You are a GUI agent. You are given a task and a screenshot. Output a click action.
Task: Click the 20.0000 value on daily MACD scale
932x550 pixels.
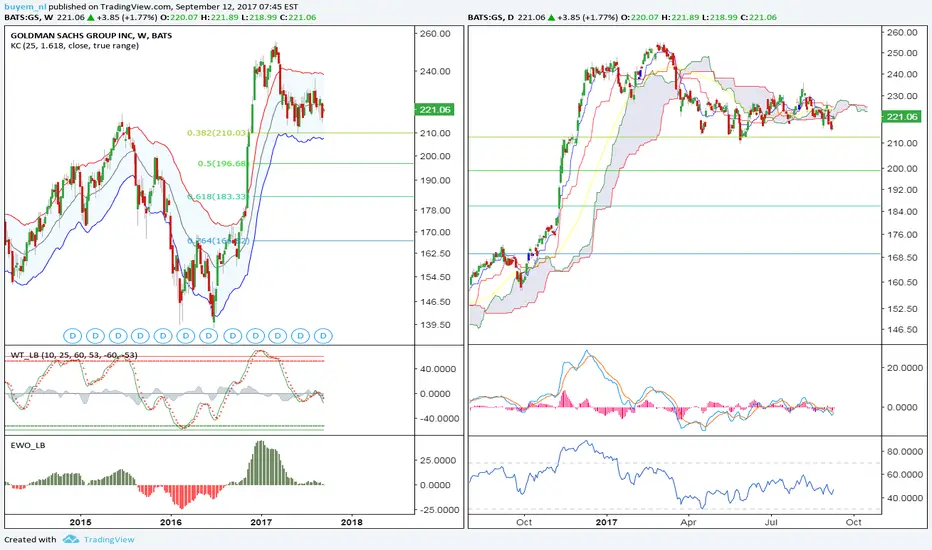[x=905, y=367]
